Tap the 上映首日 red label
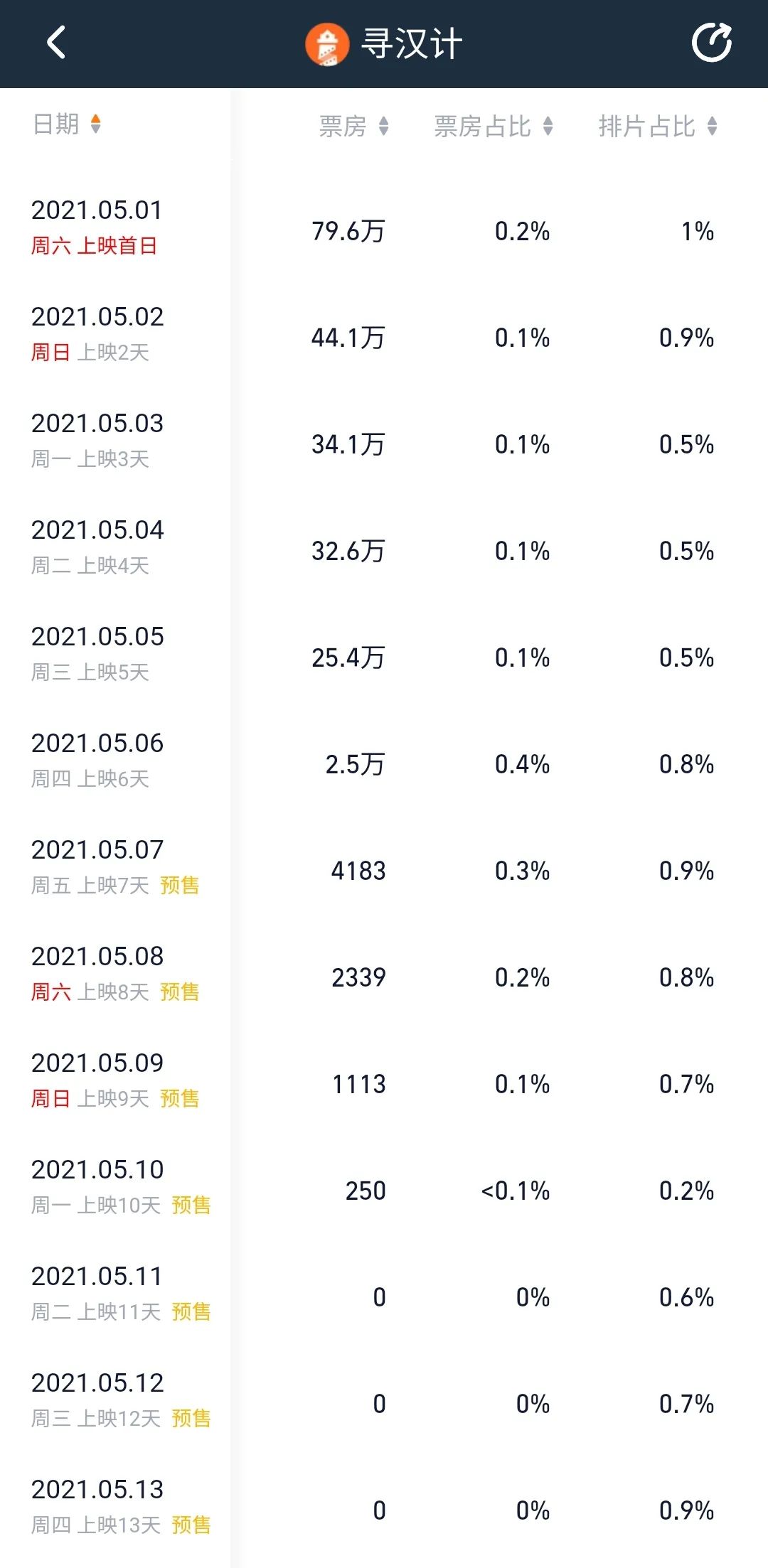Image resolution: width=768 pixels, height=1568 pixels. coord(117,246)
